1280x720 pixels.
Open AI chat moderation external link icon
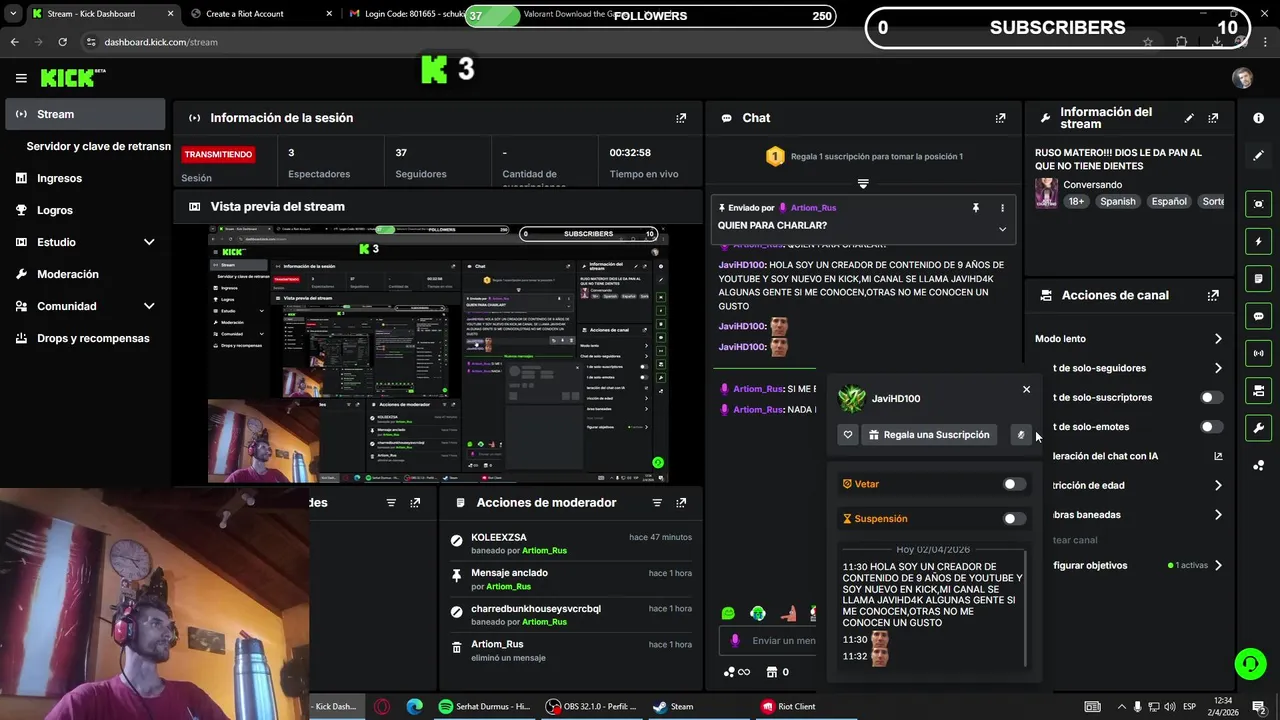pyautogui.click(x=1218, y=456)
